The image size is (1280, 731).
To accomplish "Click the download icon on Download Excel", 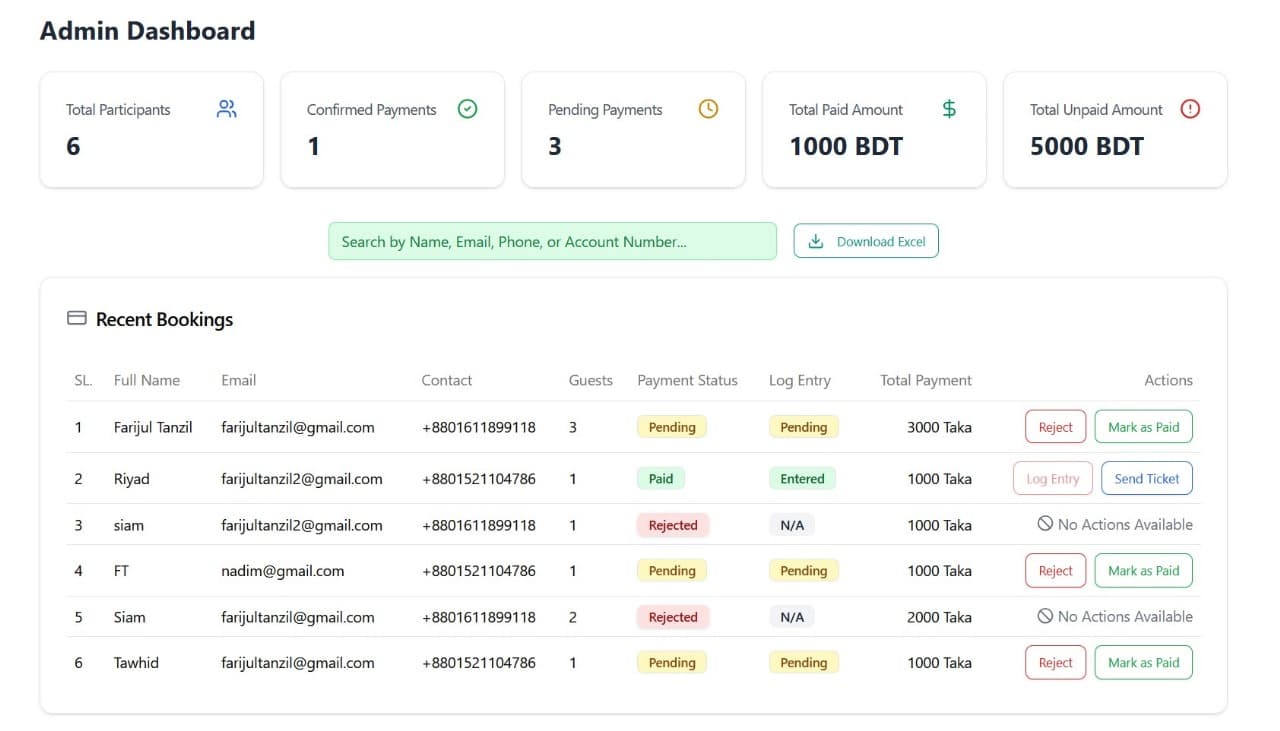I will coord(816,240).
